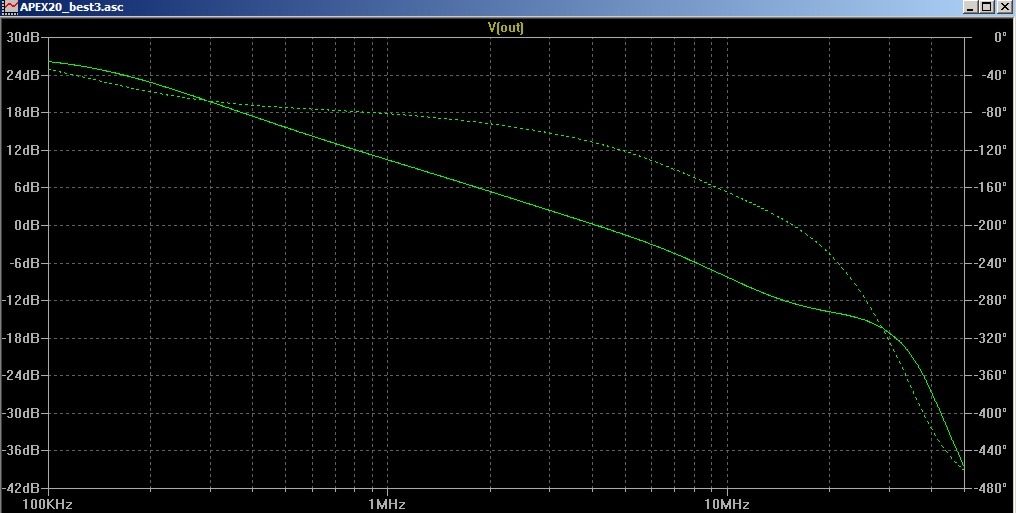This screenshot has height=513, width=1016.
Task: Minimize the APEX20_best3.asc plot window
Action: pyautogui.click(x=970, y=7)
